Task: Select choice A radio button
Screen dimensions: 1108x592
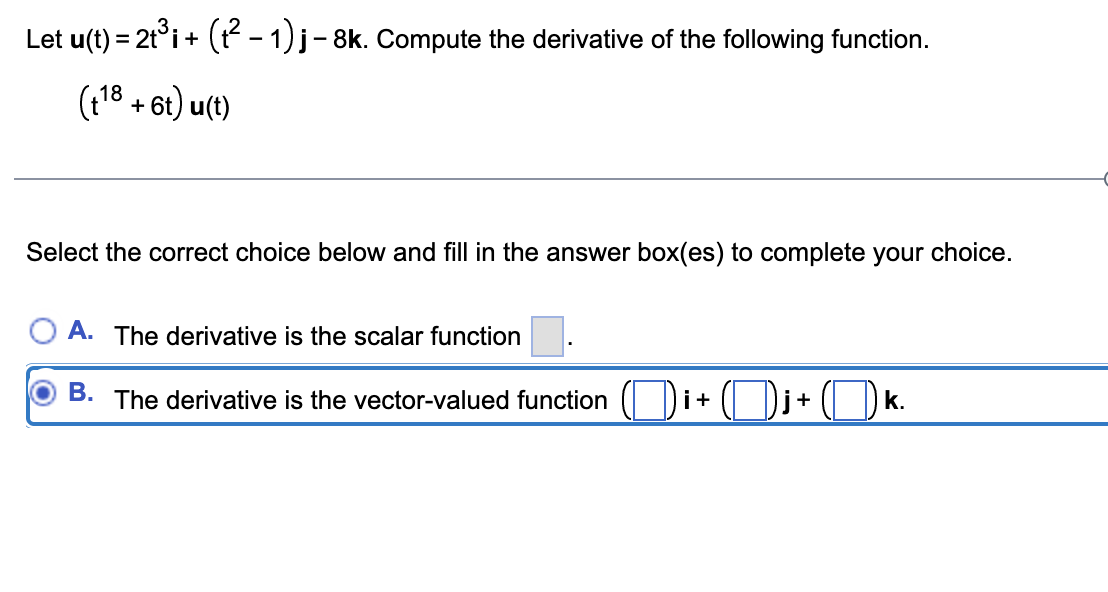Action: pos(43,330)
